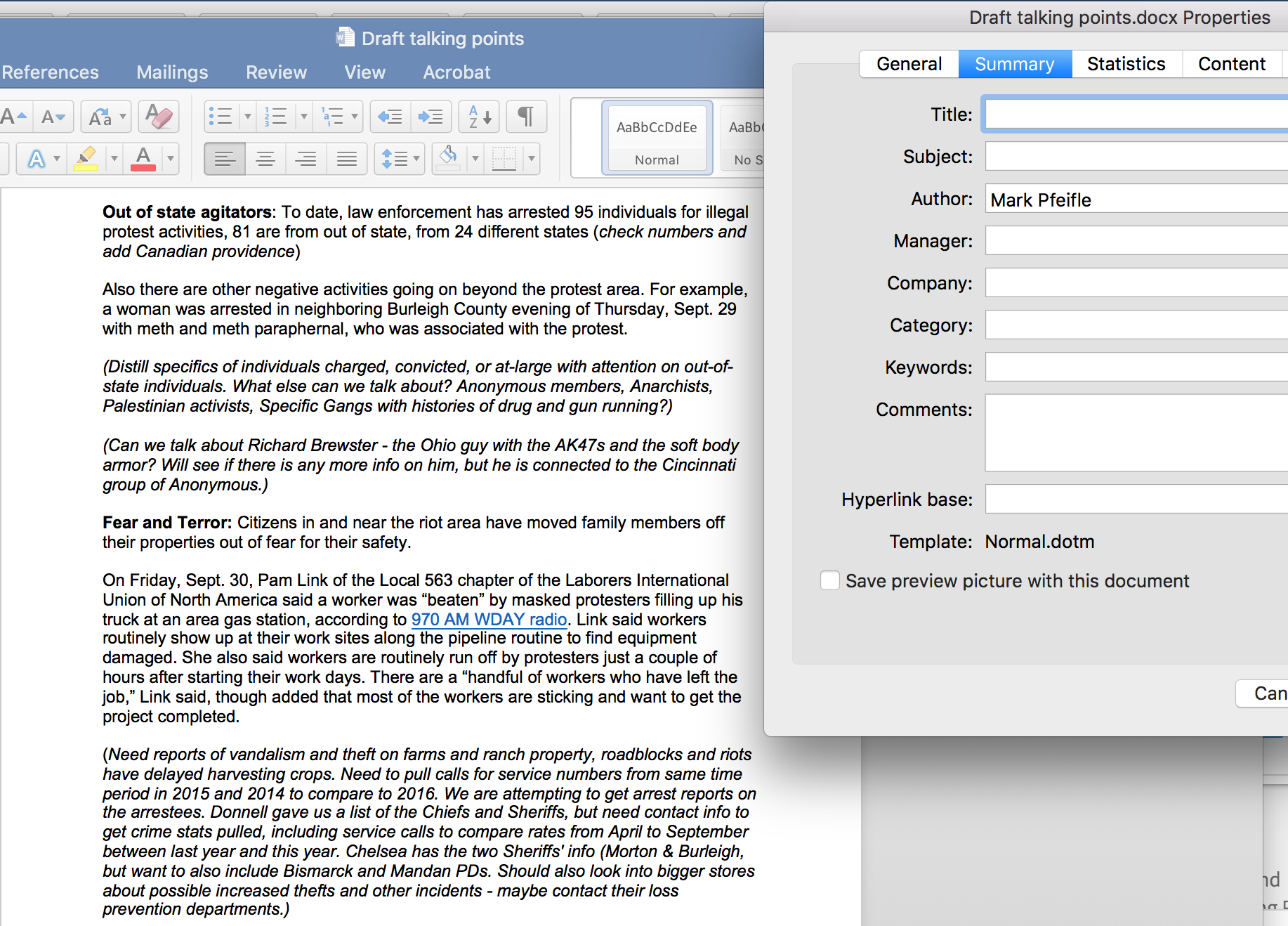Open the References ribbon tab

50,72
